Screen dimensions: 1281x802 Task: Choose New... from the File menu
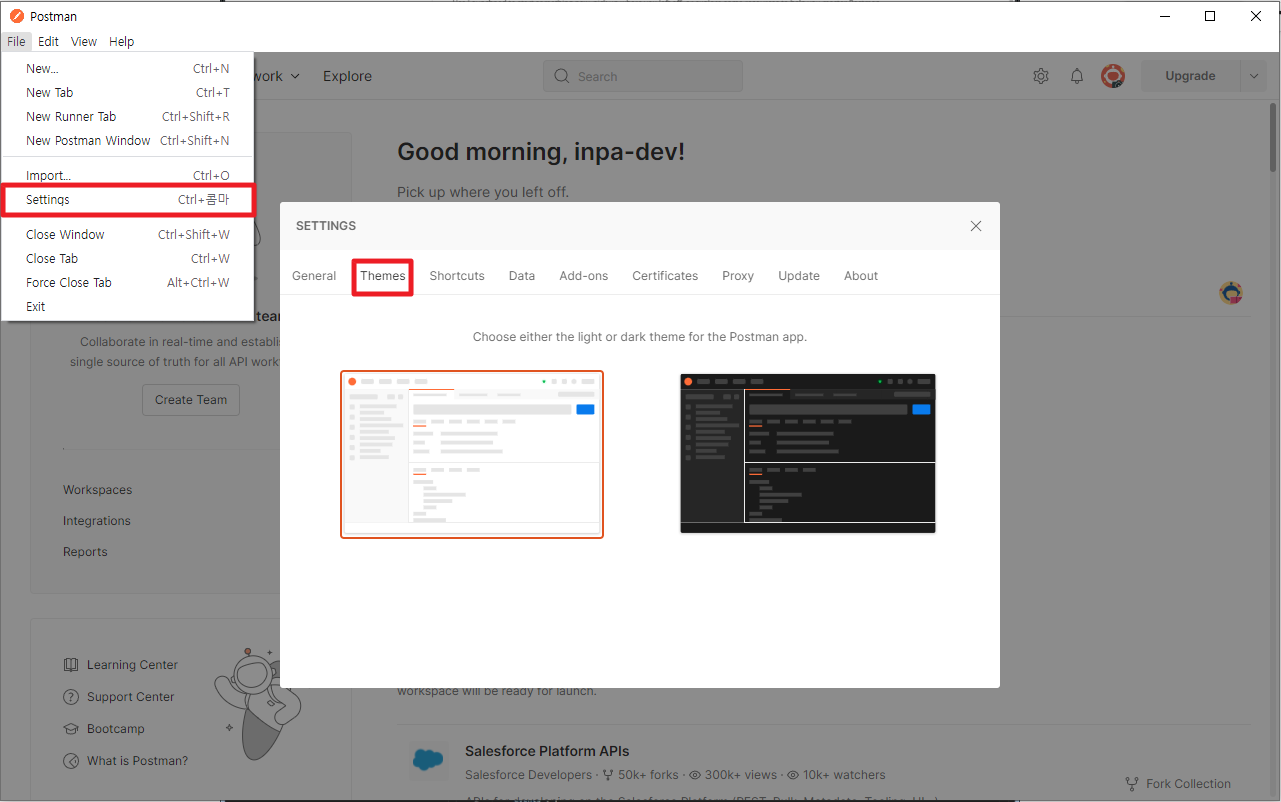[128, 69]
